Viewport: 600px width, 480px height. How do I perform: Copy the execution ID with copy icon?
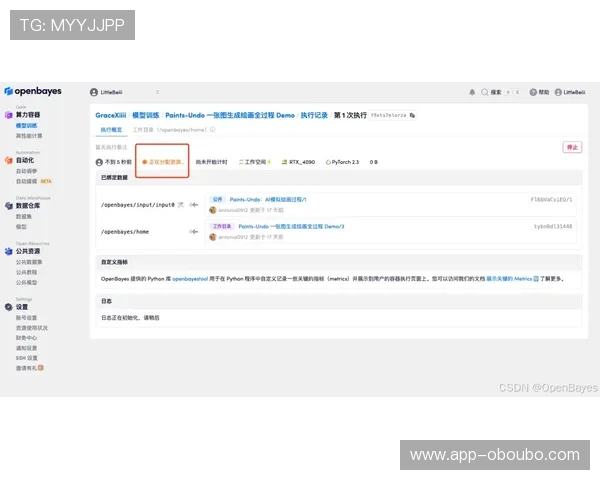point(412,115)
